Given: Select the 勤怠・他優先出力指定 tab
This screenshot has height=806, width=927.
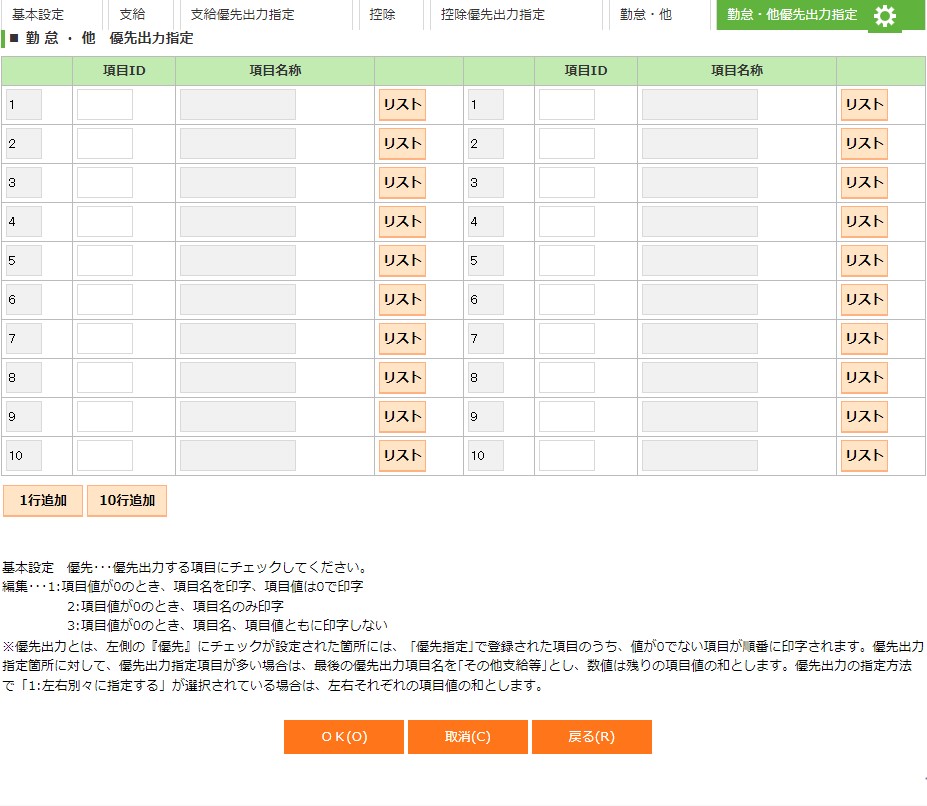Looking at the screenshot, I should [x=792, y=14].
